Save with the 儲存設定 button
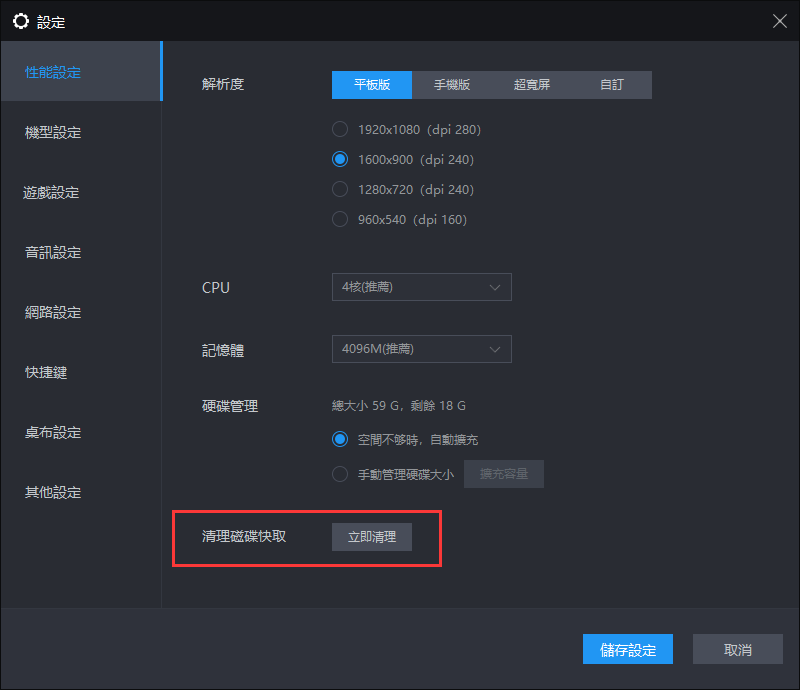This screenshot has height=690, width=800. [628, 649]
